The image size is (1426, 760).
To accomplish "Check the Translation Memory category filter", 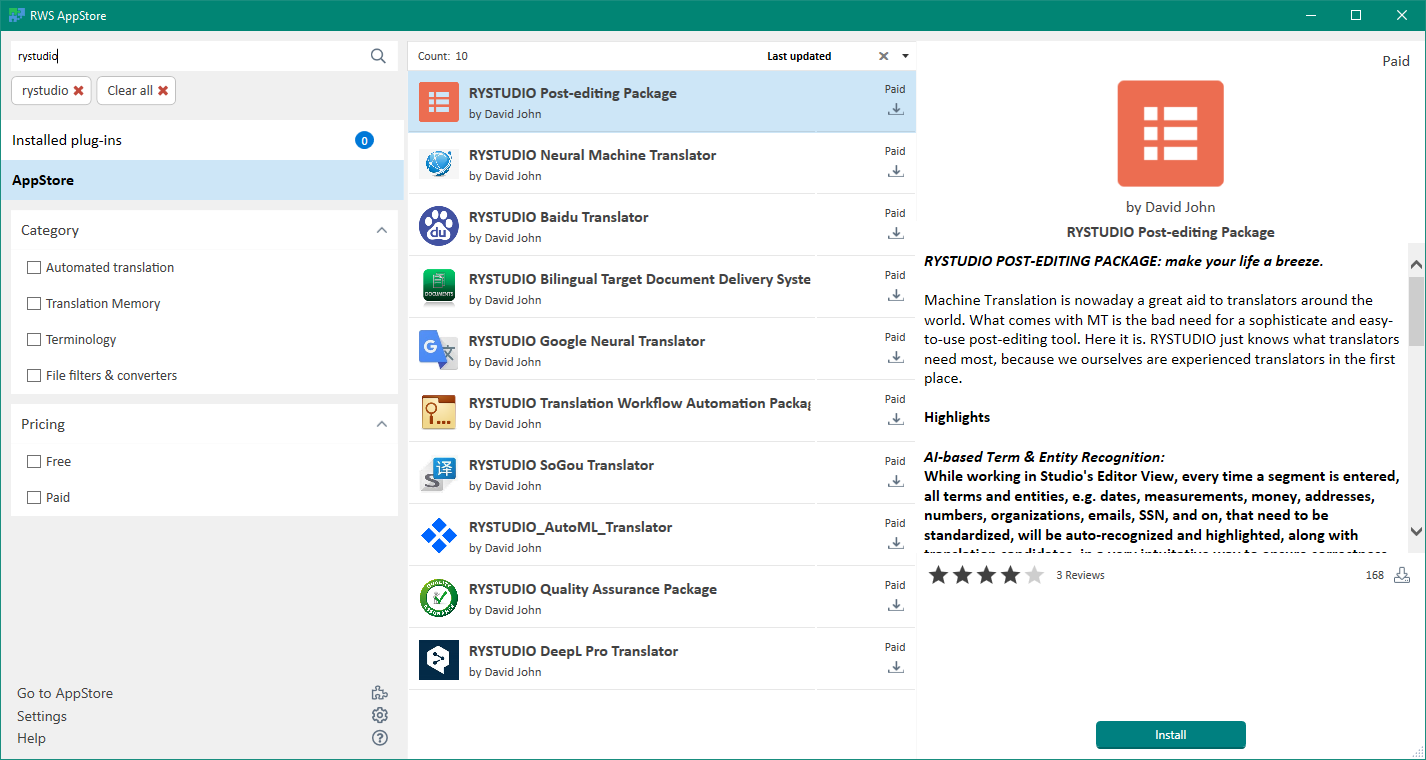I will click(x=34, y=304).
